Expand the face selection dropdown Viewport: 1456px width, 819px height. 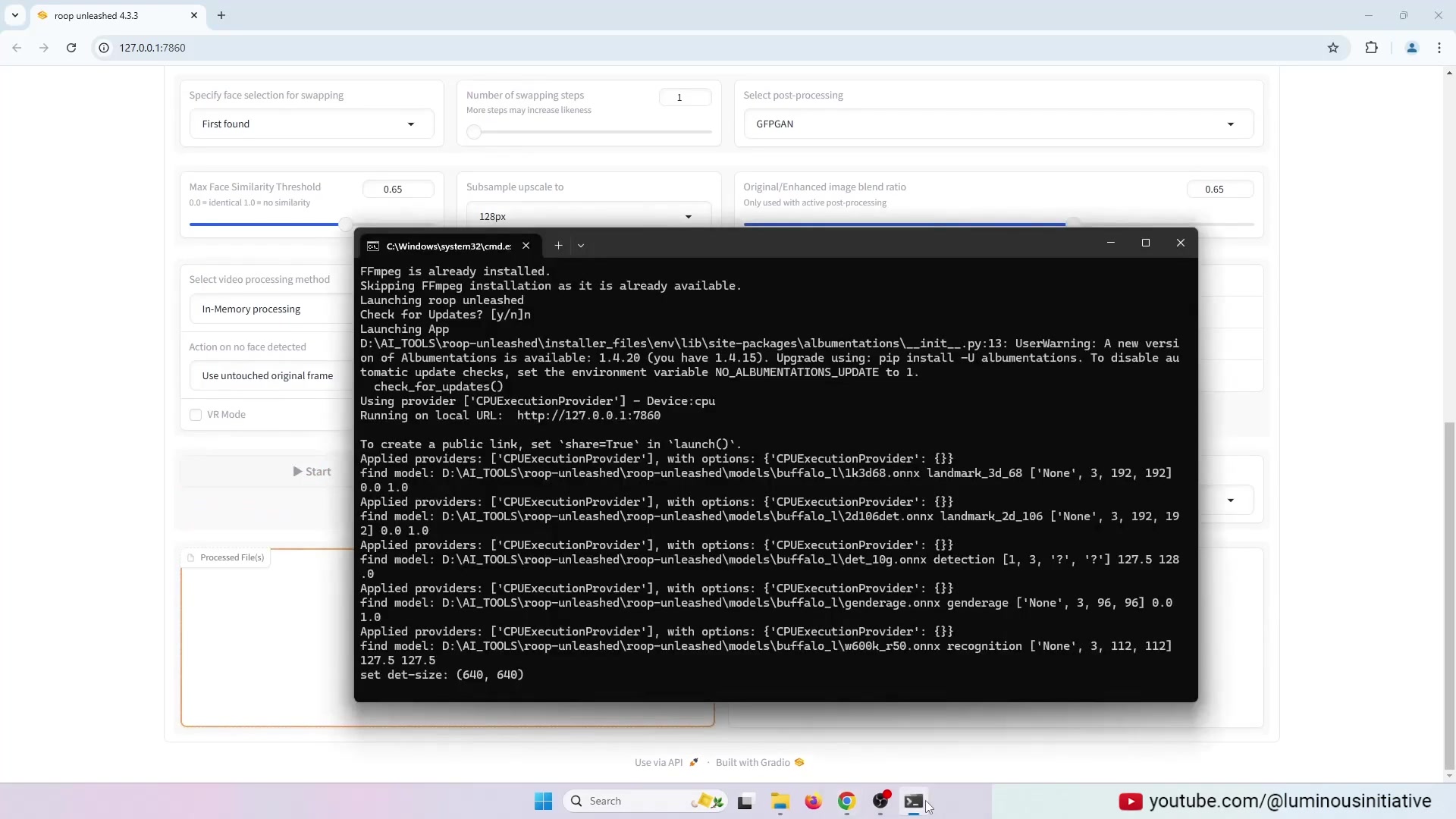click(x=311, y=124)
